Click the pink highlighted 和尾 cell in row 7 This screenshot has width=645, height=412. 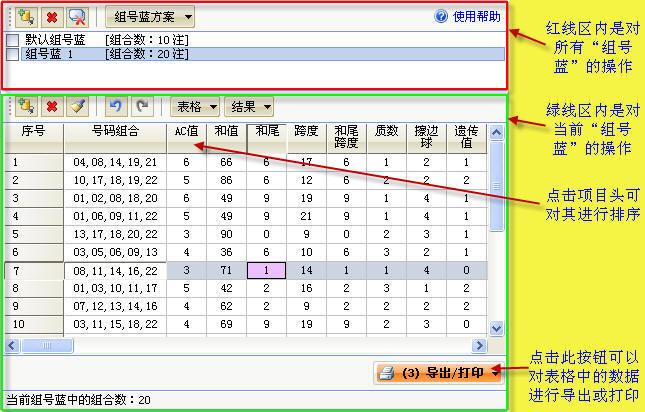(266, 271)
